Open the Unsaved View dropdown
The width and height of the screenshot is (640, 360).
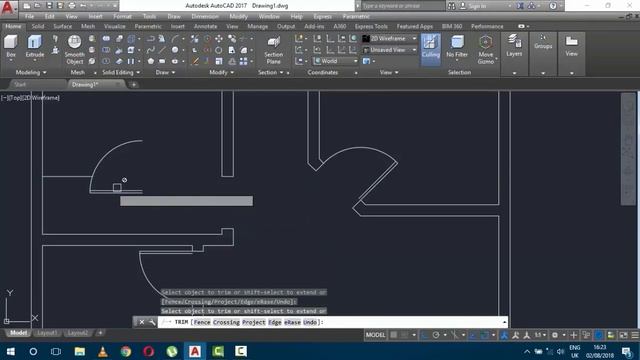coord(390,50)
